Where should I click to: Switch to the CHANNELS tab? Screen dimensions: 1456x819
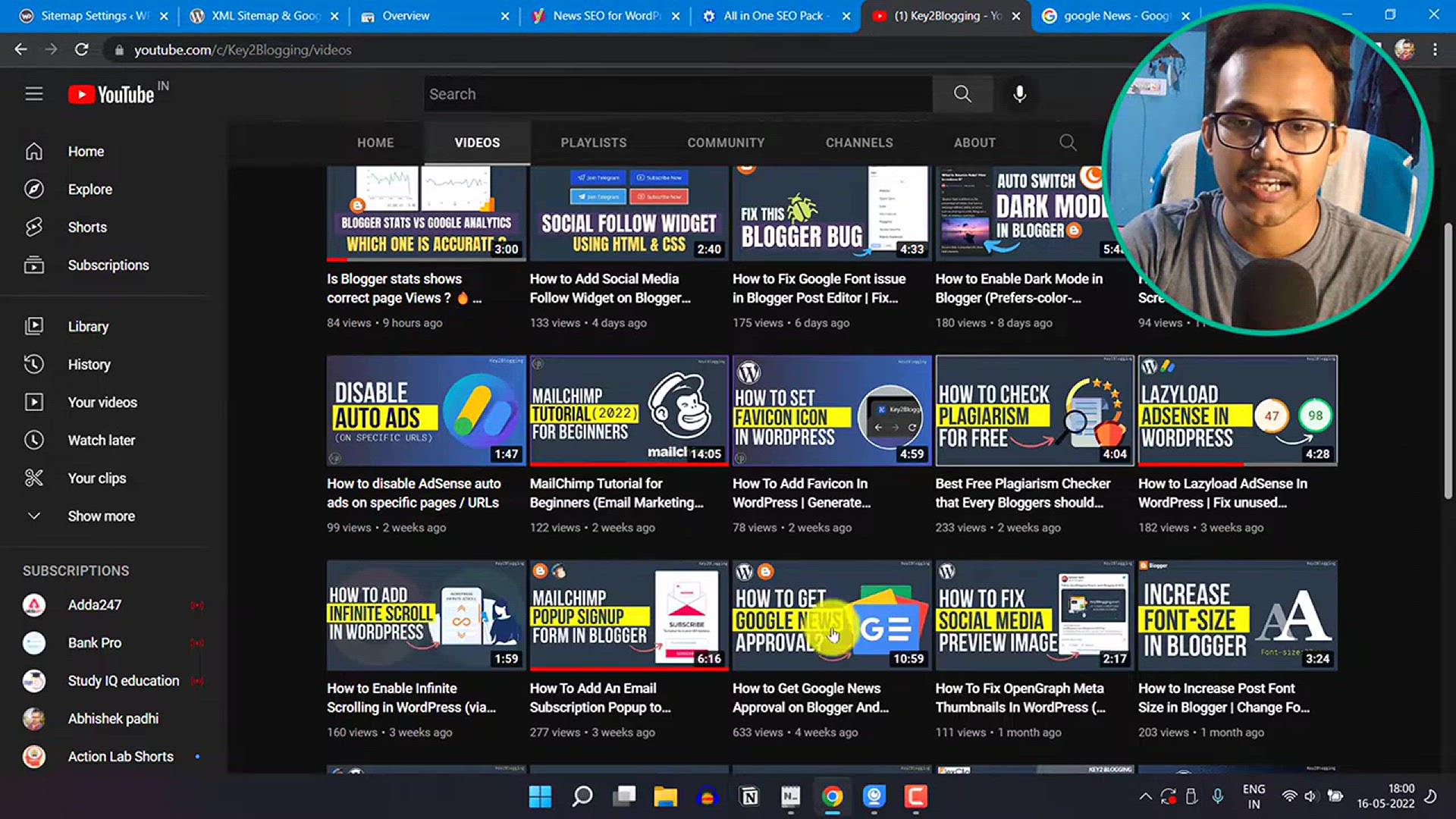(859, 143)
